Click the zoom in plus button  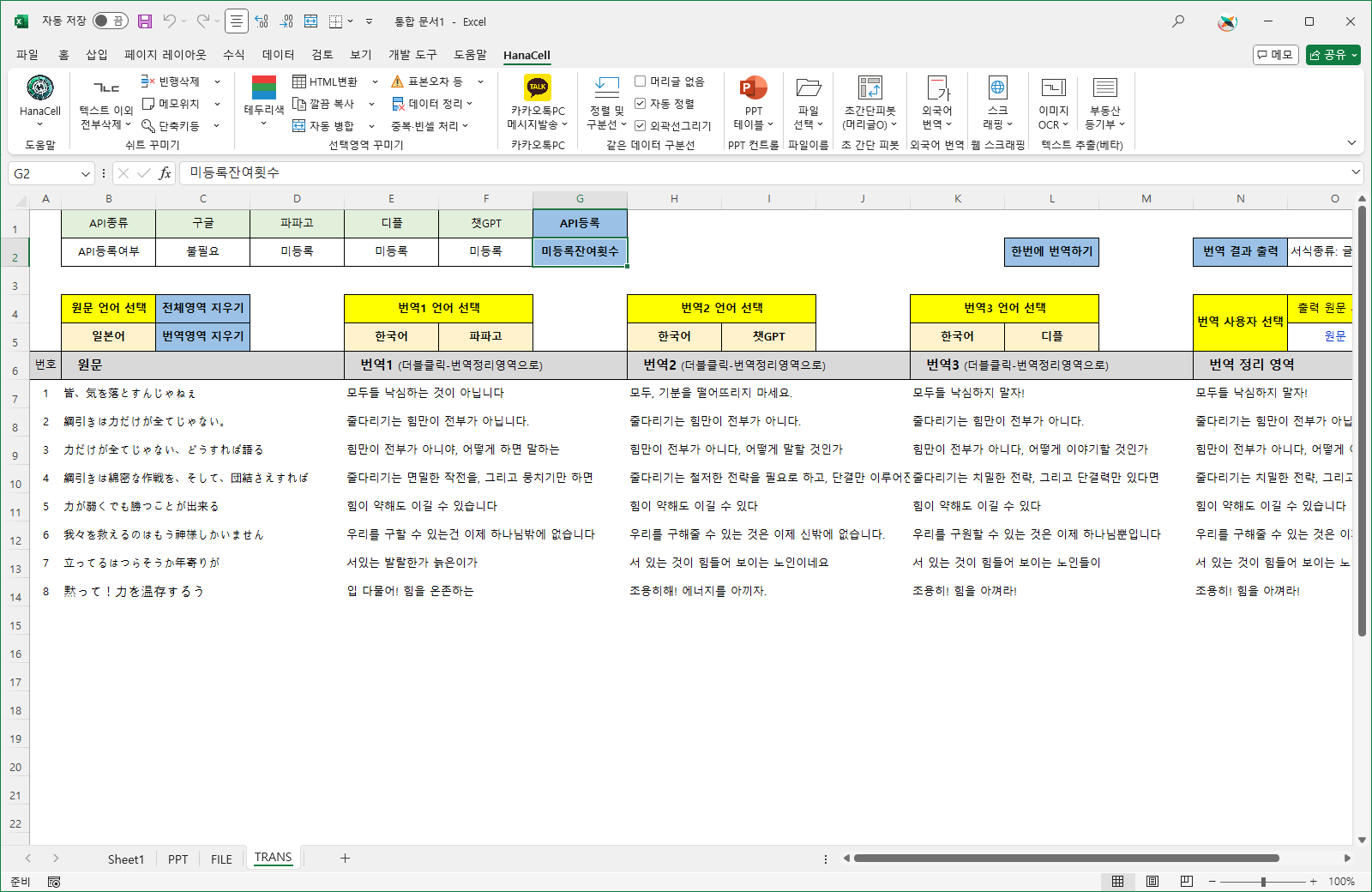coord(1313,882)
